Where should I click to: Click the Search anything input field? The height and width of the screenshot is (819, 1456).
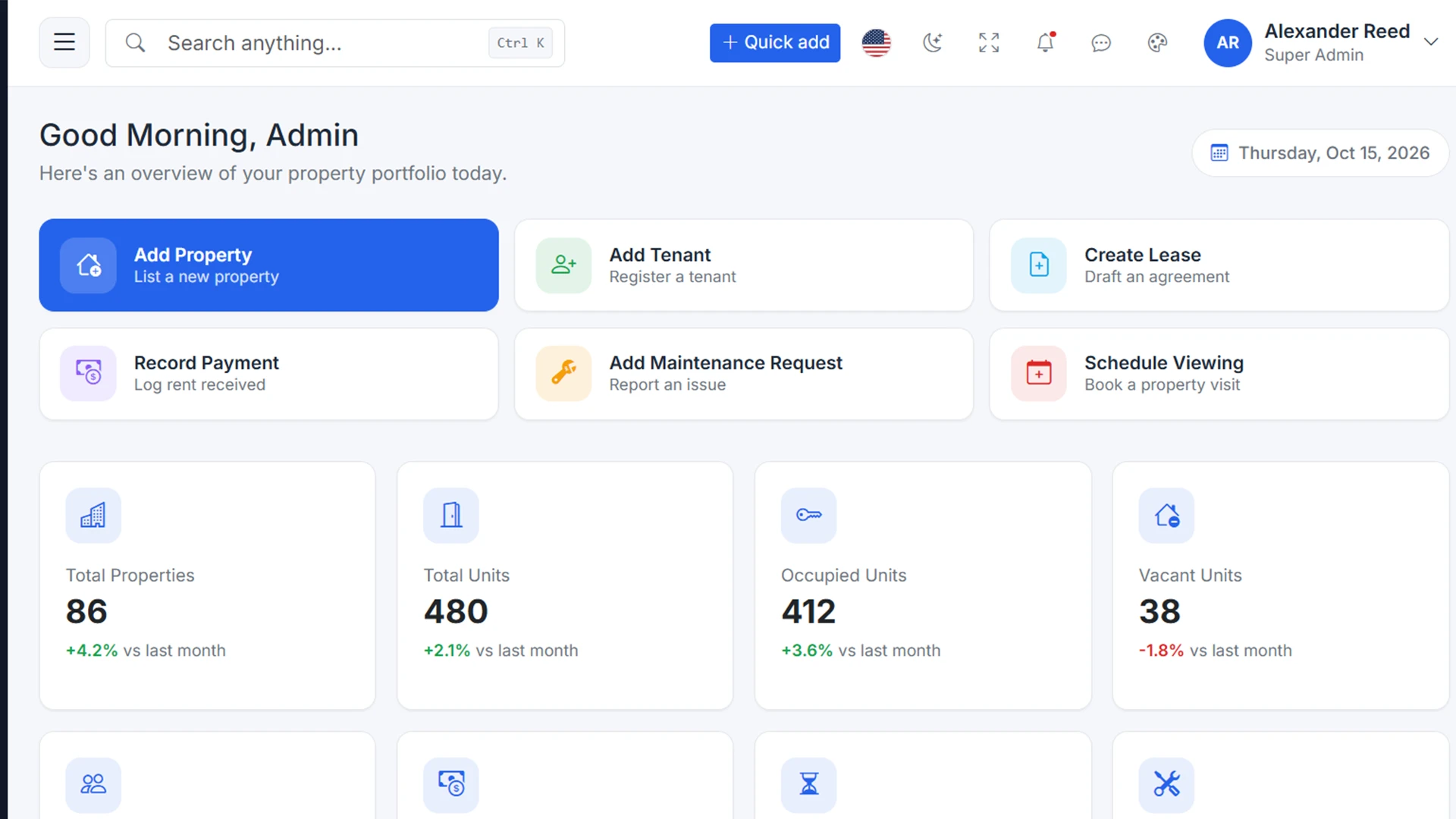pyautogui.click(x=335, y=43)
